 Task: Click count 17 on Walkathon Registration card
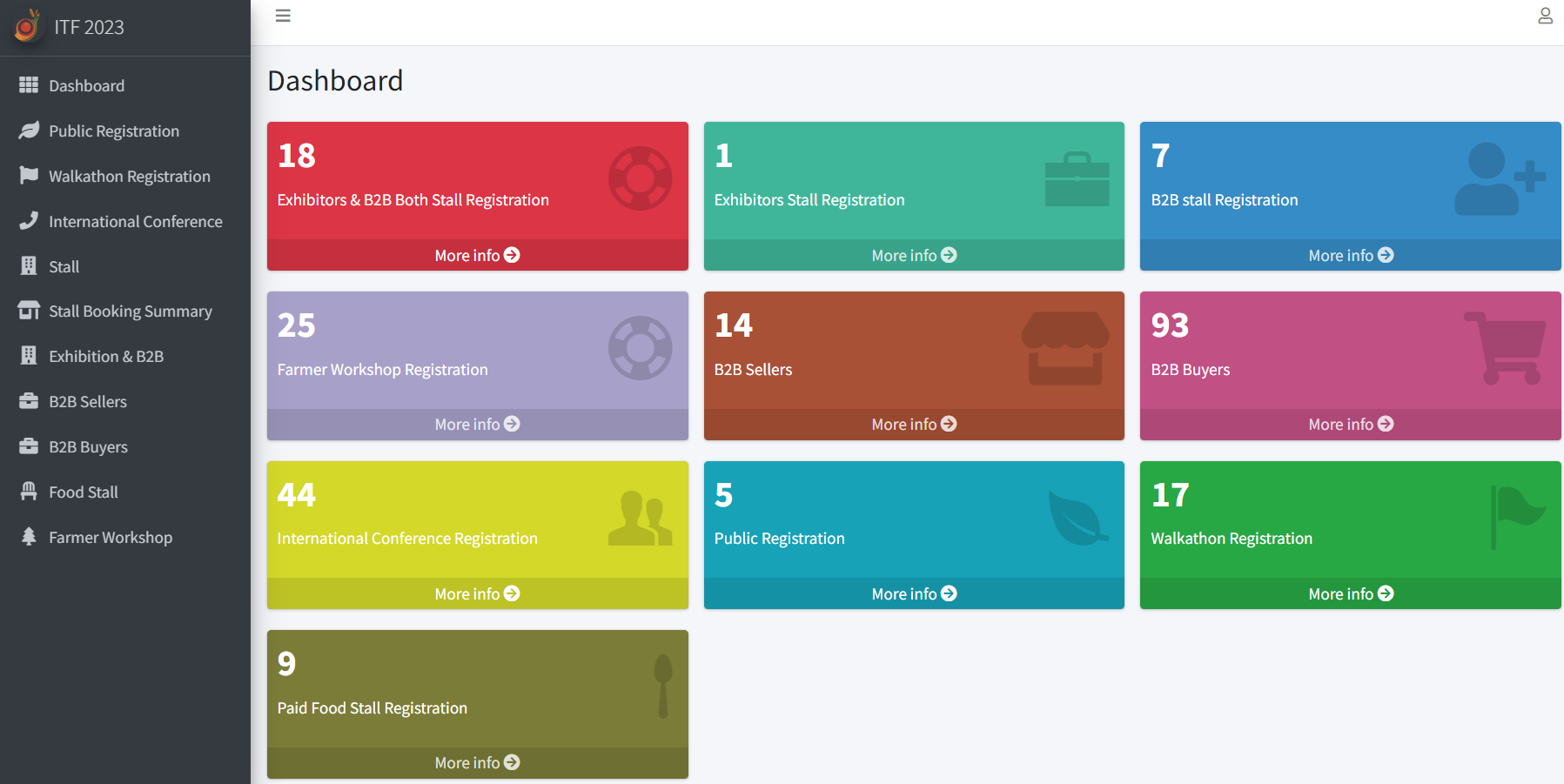[1170, 494]
